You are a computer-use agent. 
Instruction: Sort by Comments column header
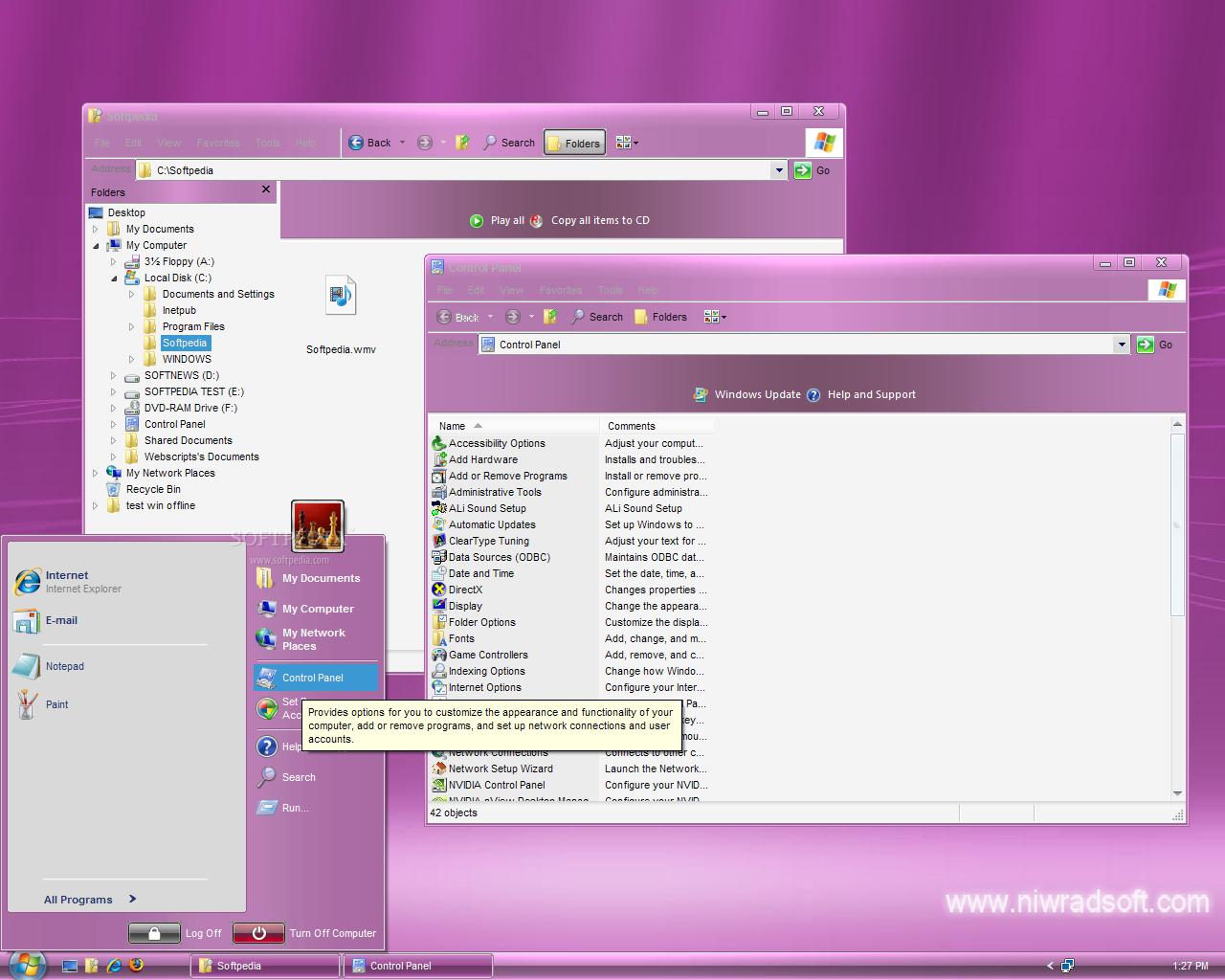[657, 426]
